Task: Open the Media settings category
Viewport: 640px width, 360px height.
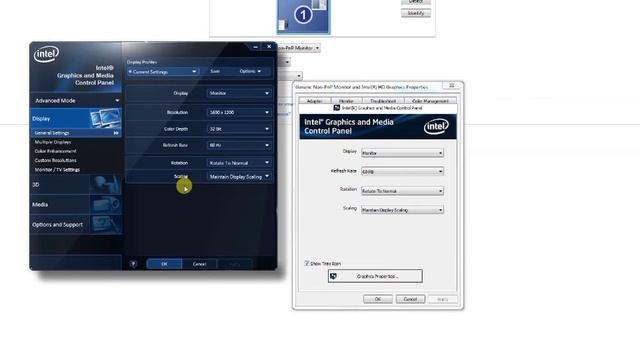Action: 76,204
